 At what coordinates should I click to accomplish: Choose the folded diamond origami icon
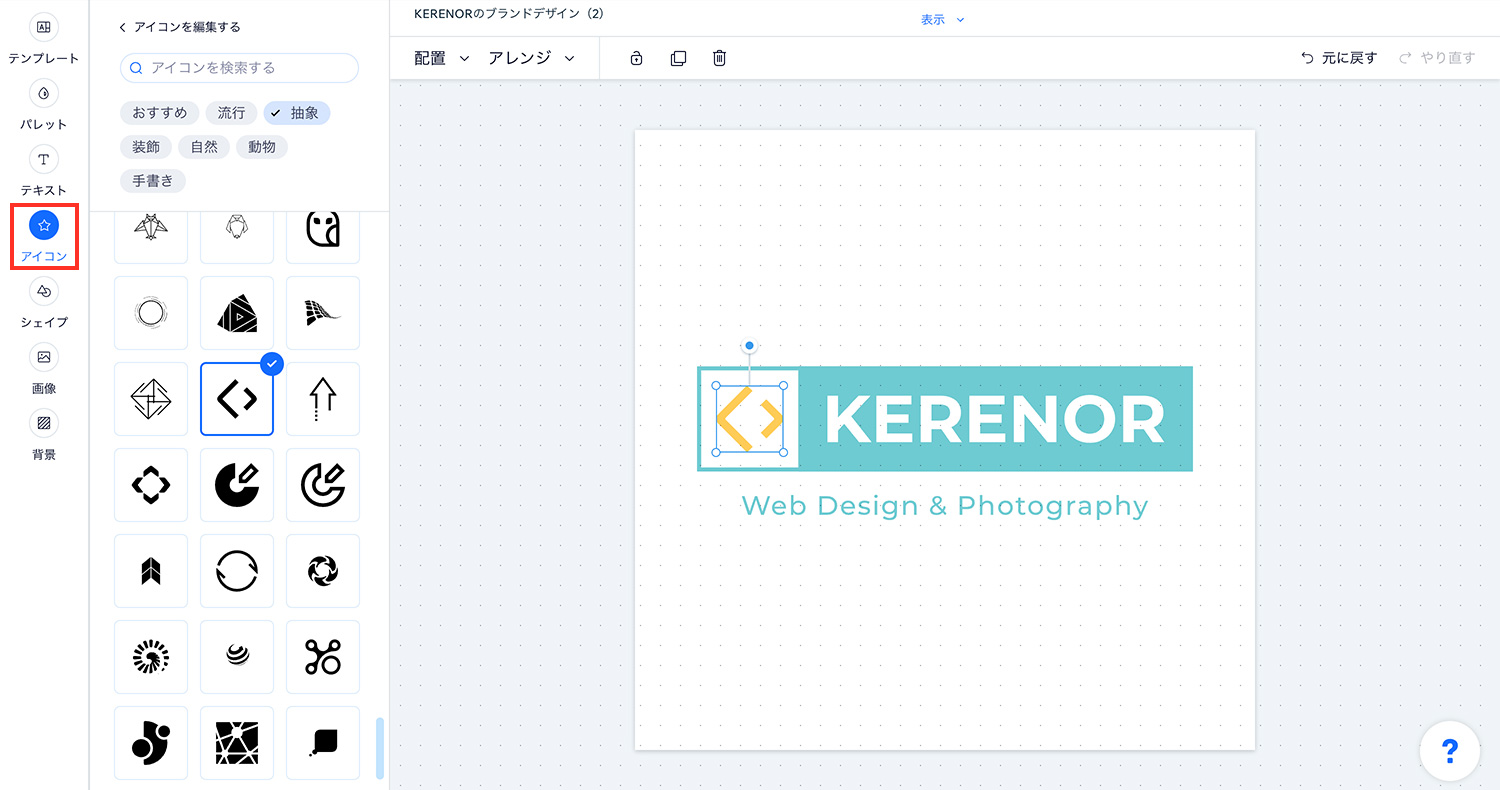[151, 399]
